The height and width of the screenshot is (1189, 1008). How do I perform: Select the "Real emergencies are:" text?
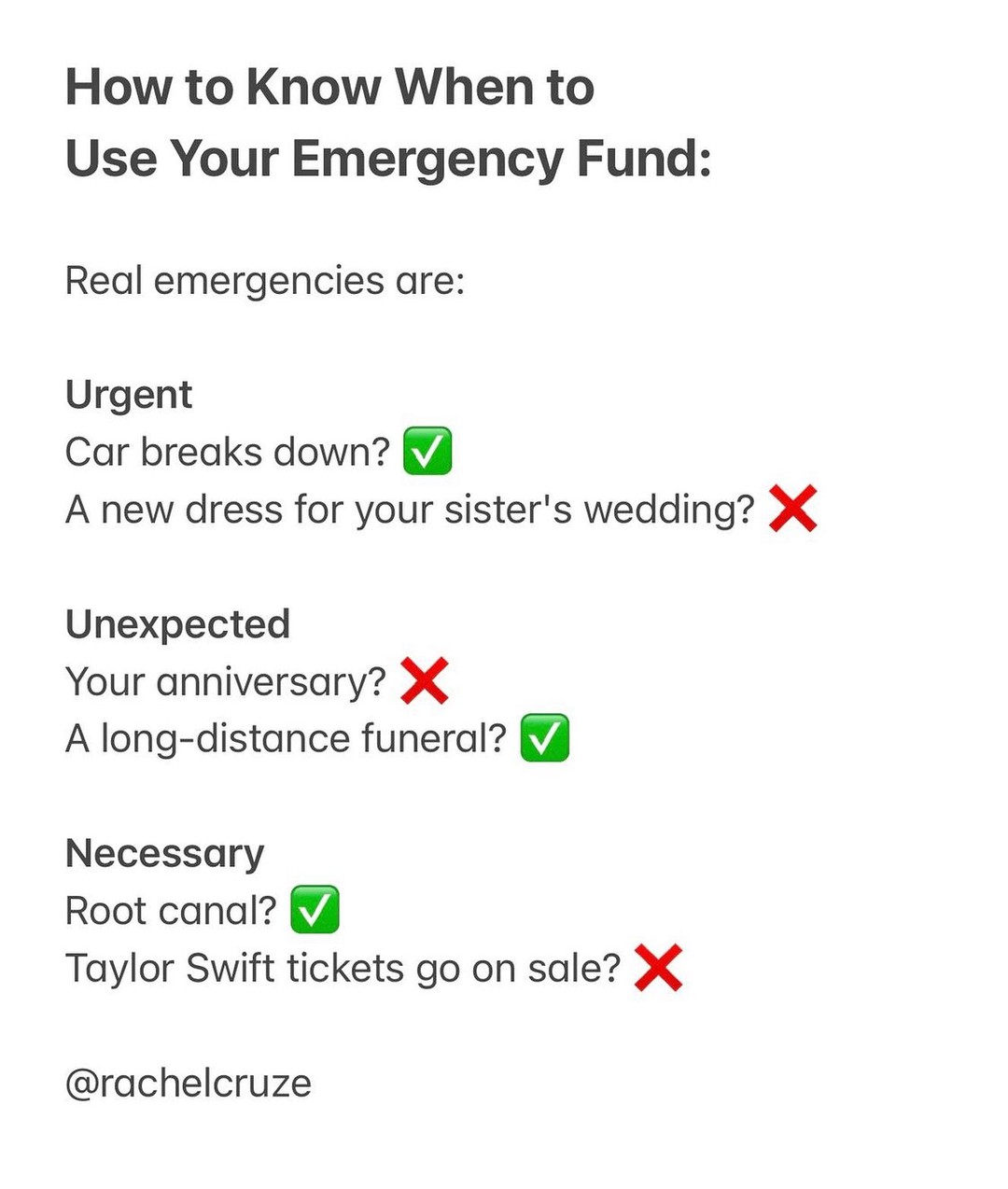tap(265, 281)
